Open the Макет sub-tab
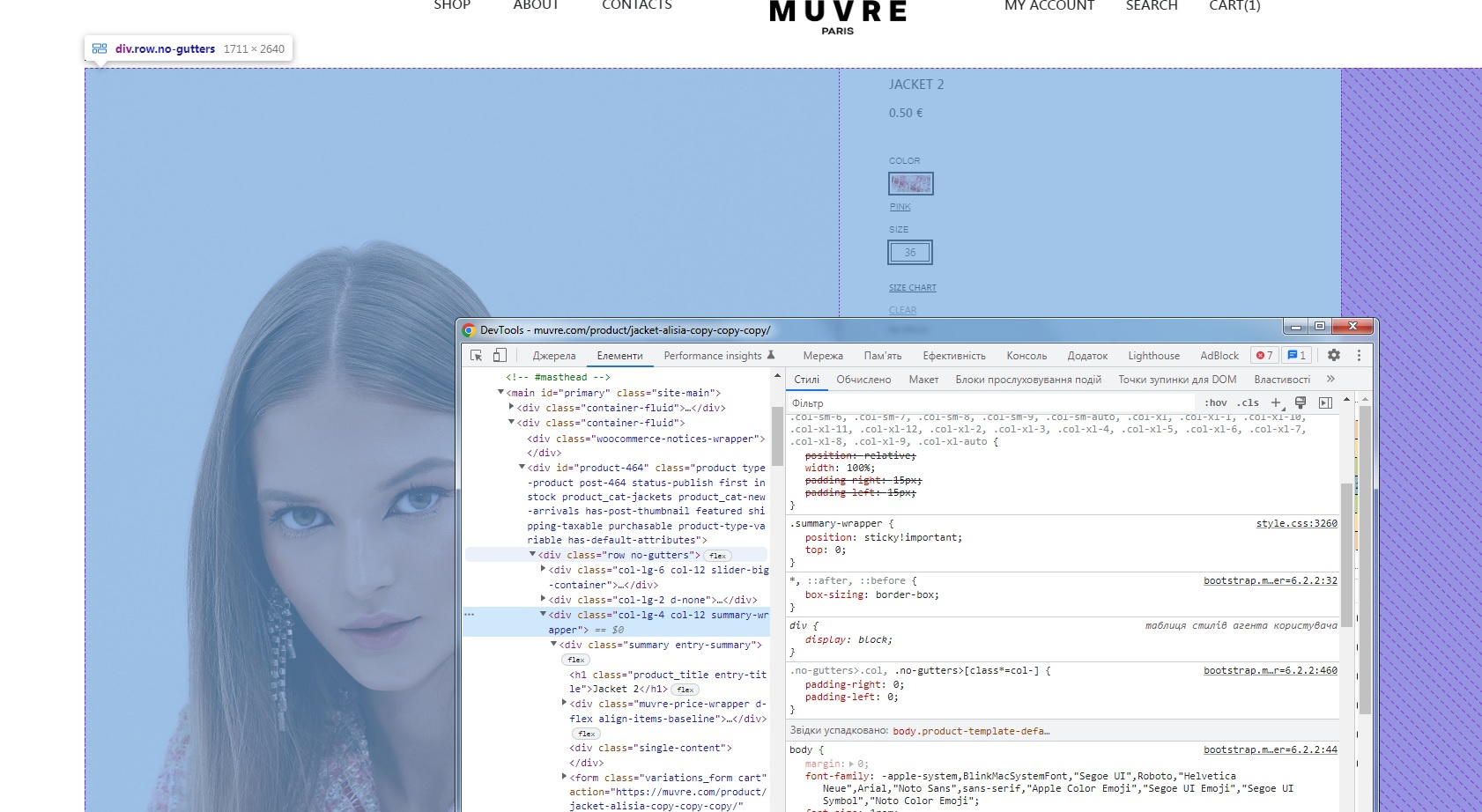1482x812 pixels. click(x=923, y=380)
